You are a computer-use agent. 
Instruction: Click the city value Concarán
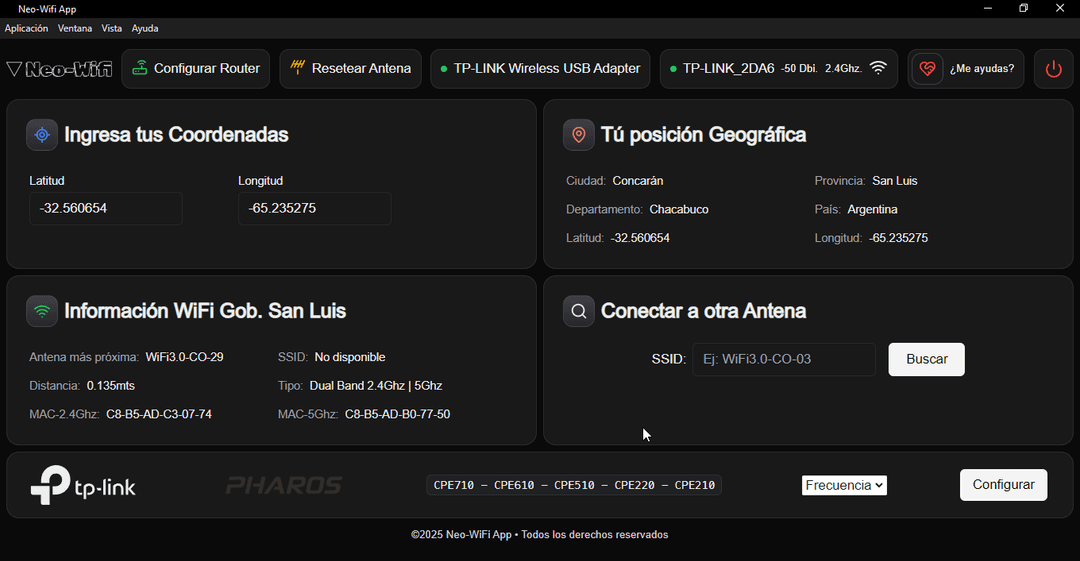point(638,181)
